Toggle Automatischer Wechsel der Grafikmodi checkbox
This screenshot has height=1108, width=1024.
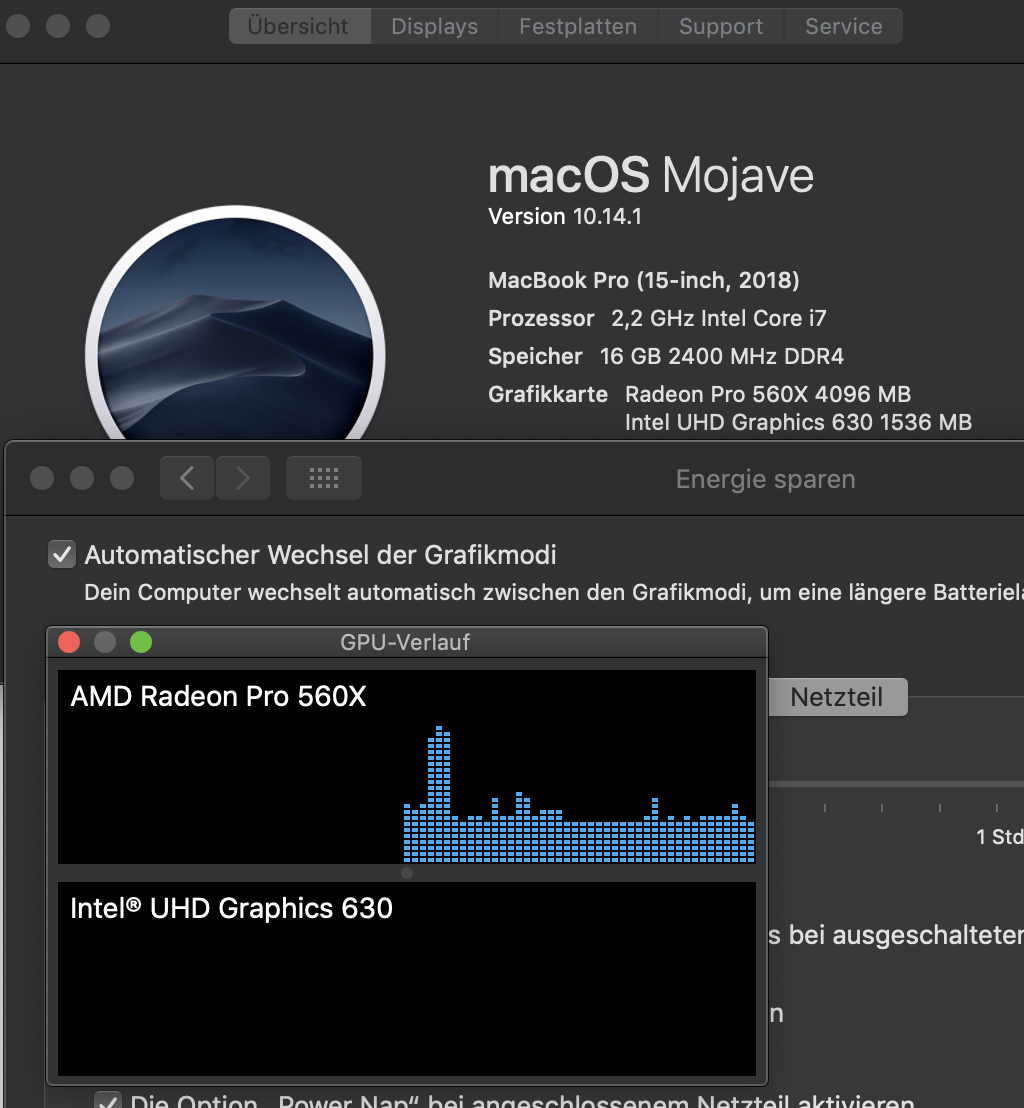point(62,555)
